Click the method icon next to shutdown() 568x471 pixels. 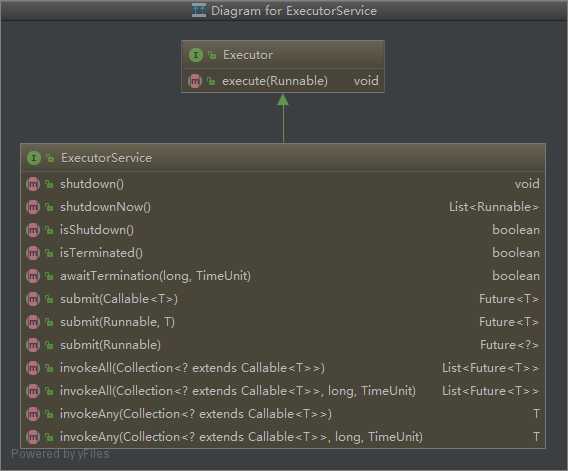pos(33,184)
